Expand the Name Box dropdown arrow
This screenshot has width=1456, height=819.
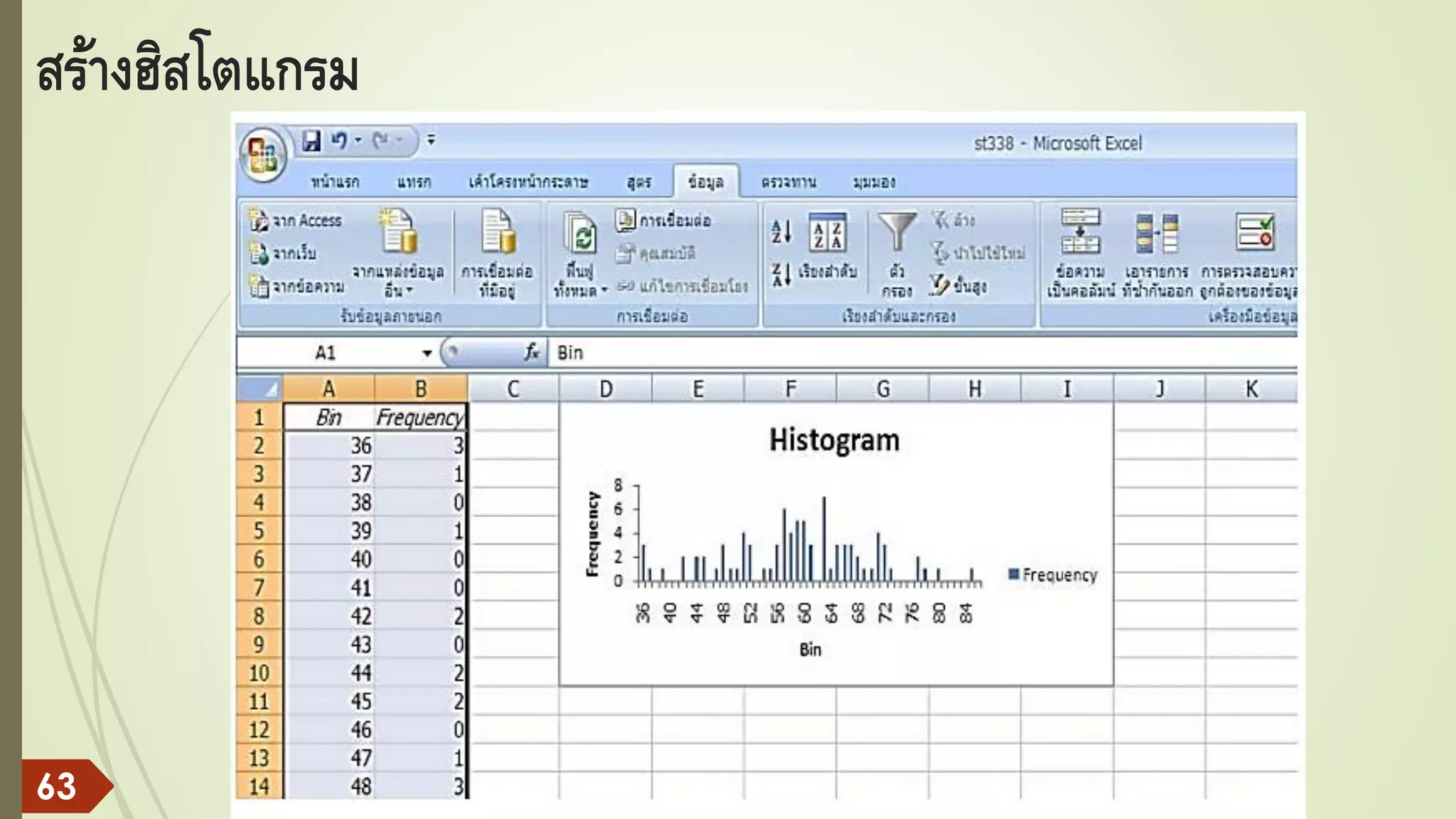pyautogui.click(x=427, y=353)
